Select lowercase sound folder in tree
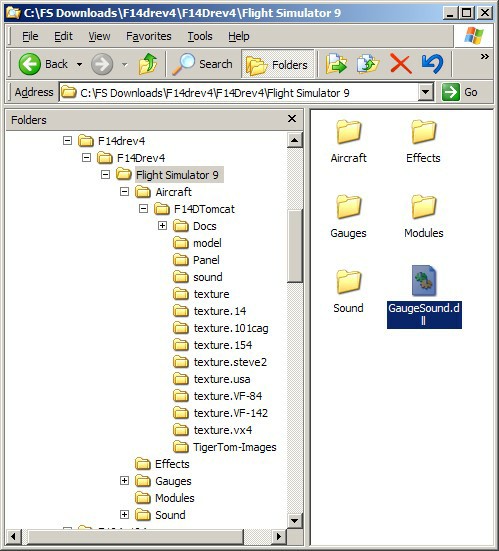The image size is (499, 551). point(198,277)
